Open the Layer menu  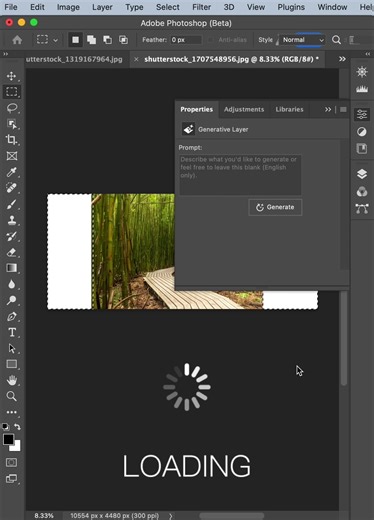[102, 7]
